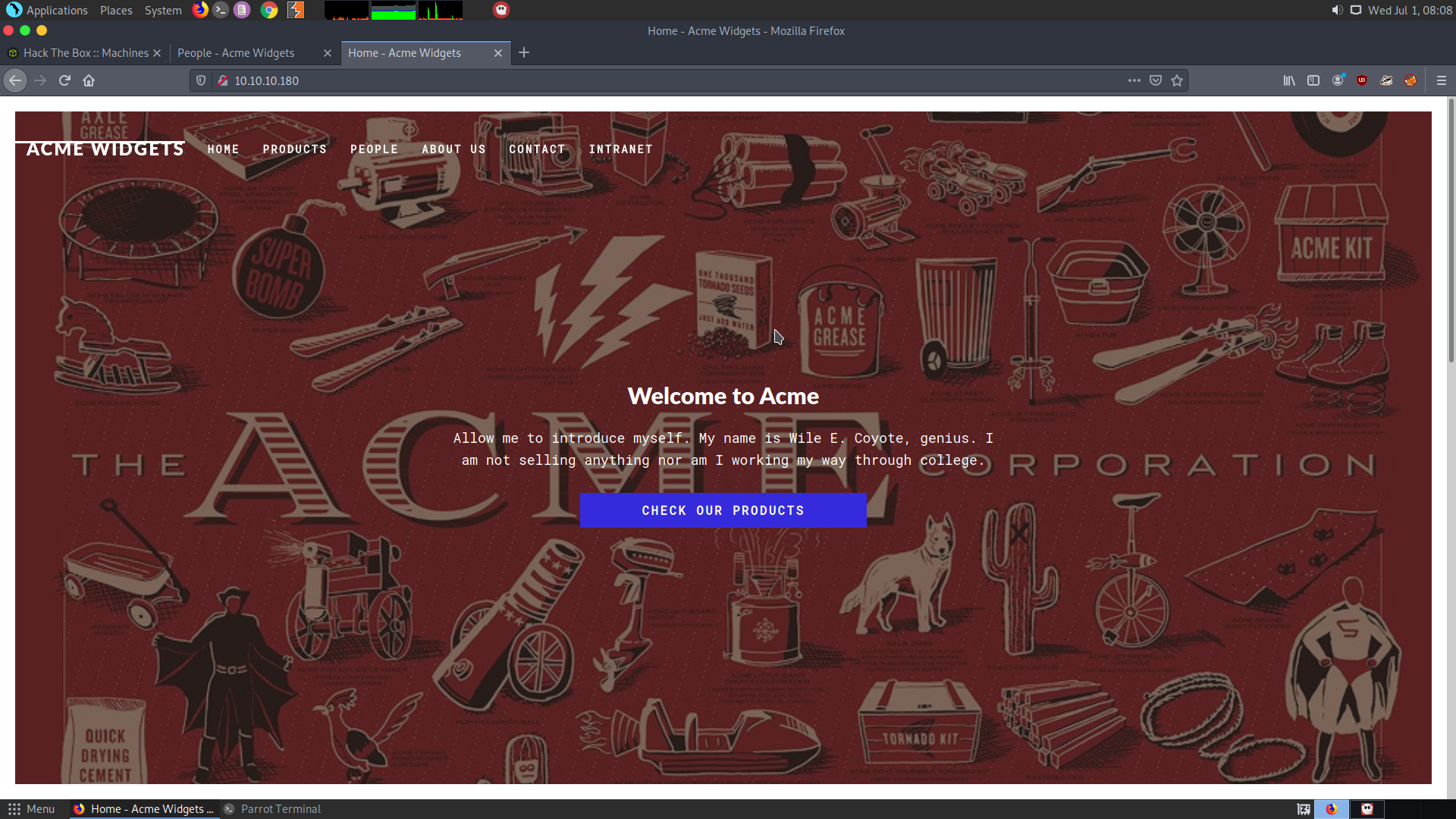
Task: Open page actions three-dot menu
Action: pyautogui.click(x=1134, y=80)
